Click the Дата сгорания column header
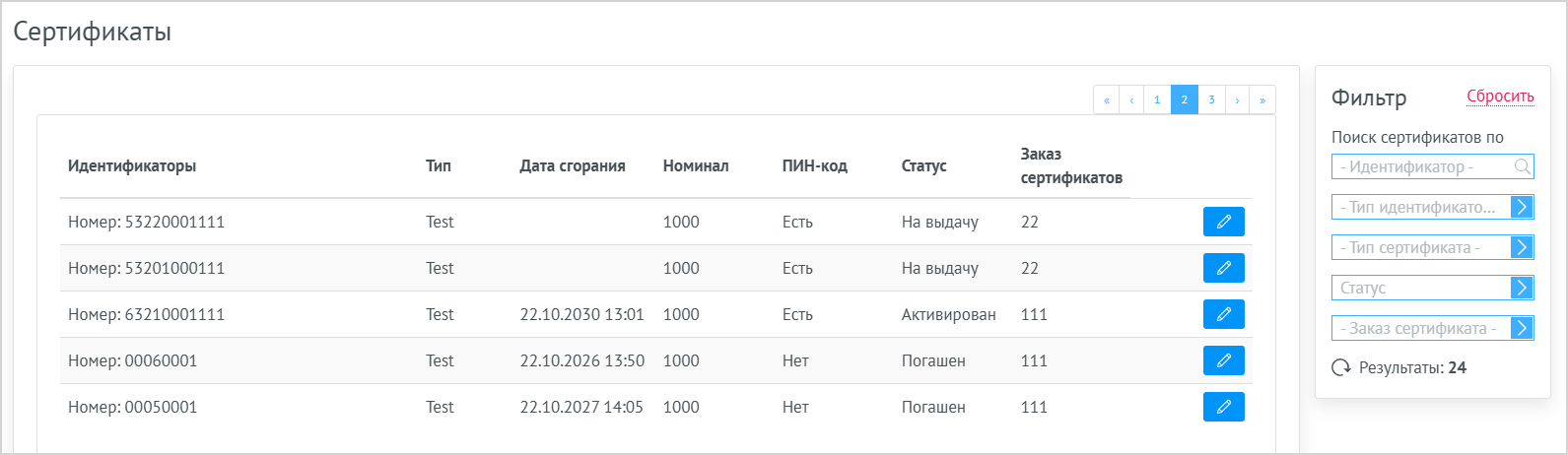 [x=573, y=165]
